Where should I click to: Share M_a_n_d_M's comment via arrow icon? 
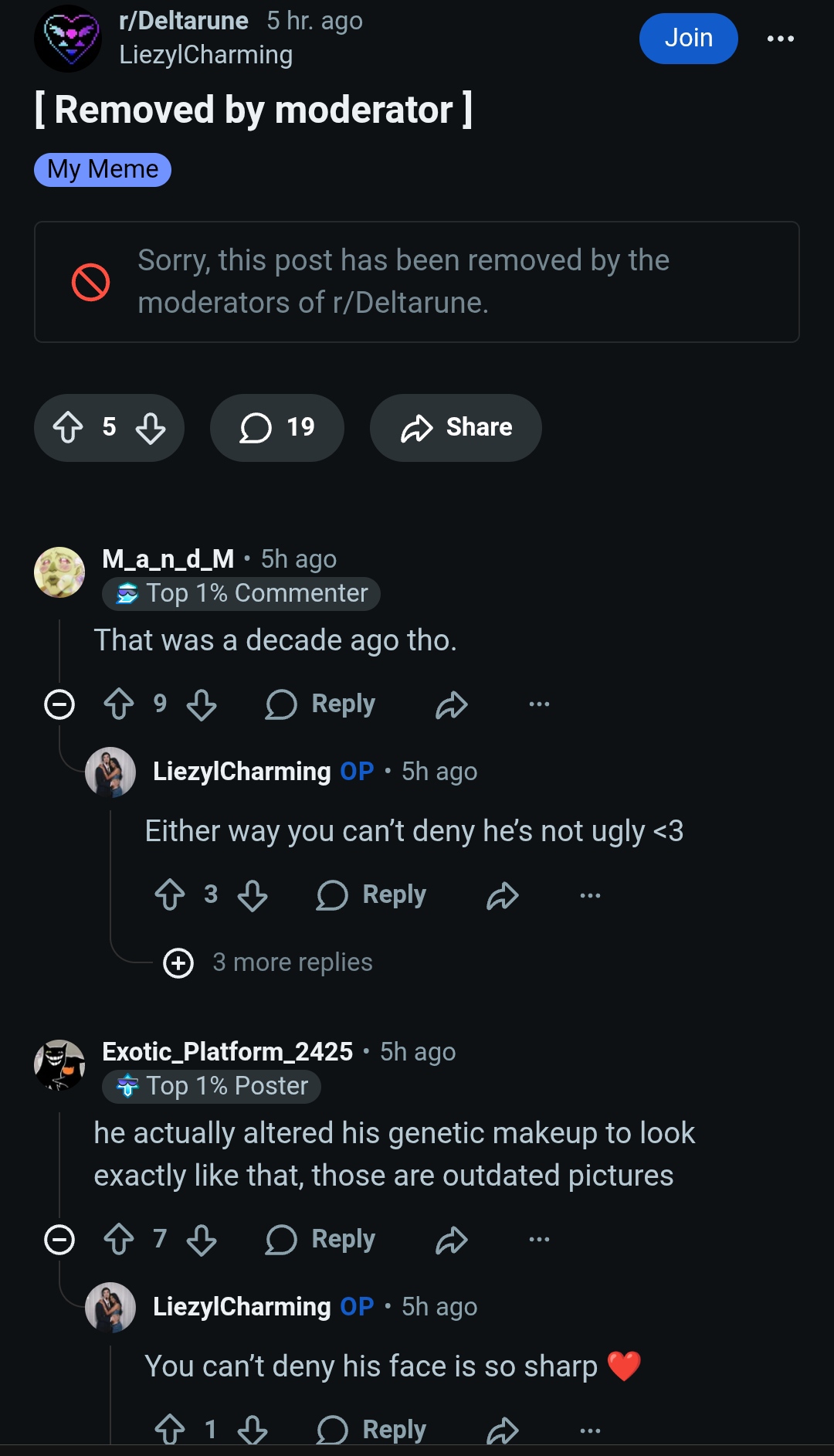[x=452, y=704]
